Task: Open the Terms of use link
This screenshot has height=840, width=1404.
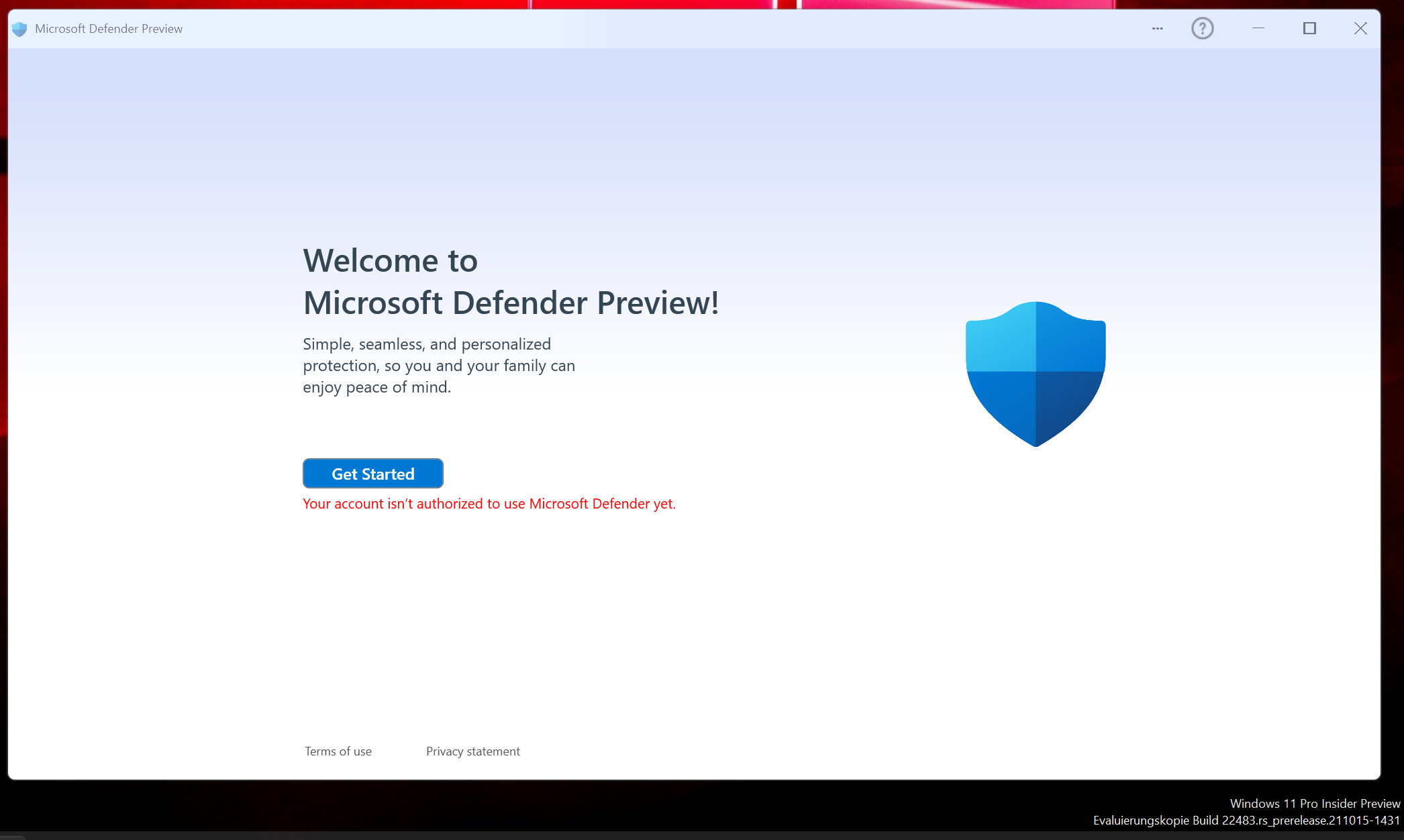Action: [x=338, y=751]
